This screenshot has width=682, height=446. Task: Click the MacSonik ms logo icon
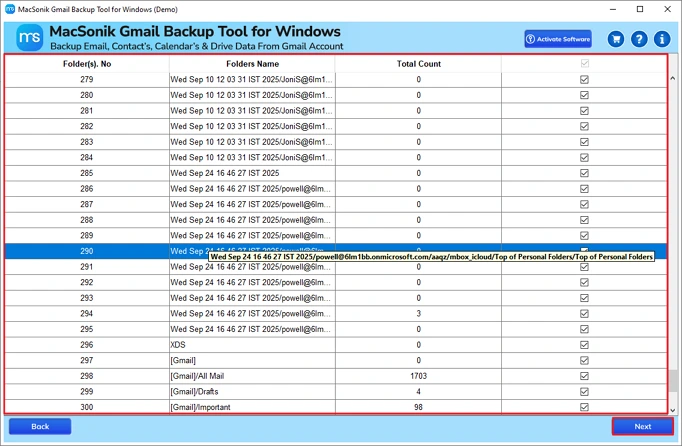[x=30, y=37]
